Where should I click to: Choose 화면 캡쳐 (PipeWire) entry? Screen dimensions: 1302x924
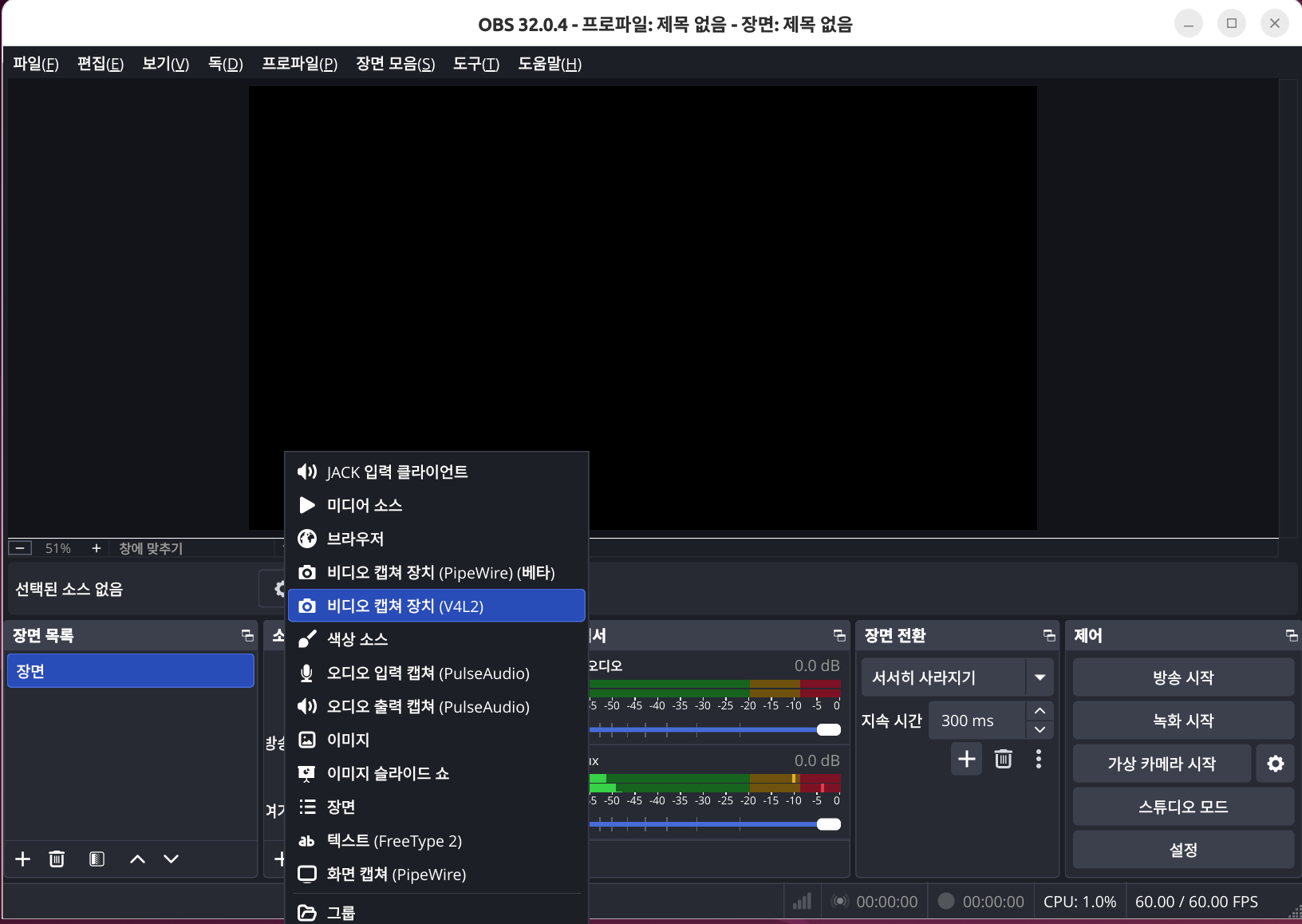click(x=436, y=874)
